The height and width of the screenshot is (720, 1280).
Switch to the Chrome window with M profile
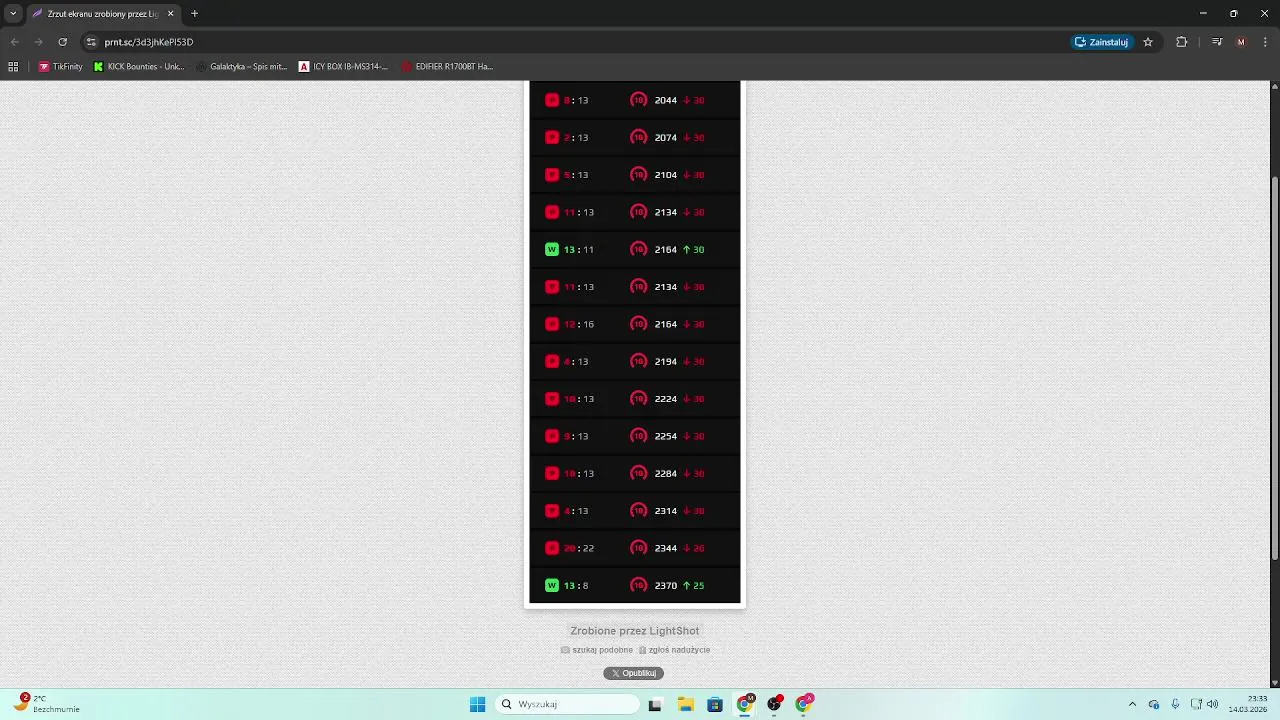tap(745, 704)
